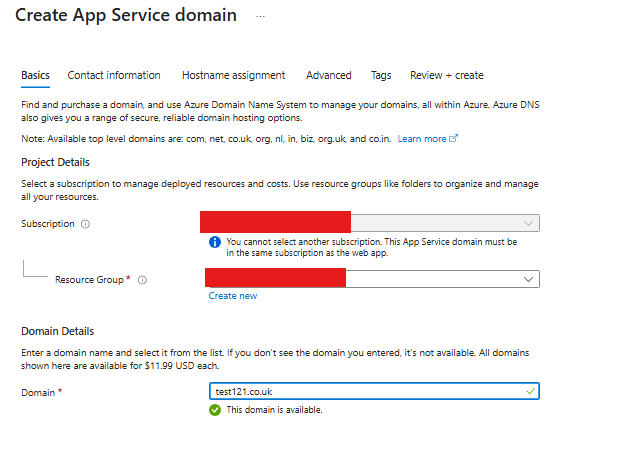This screenshot has height=474, width=622.
Task: Open the Tags tab
Action: [x=381, y=75]
